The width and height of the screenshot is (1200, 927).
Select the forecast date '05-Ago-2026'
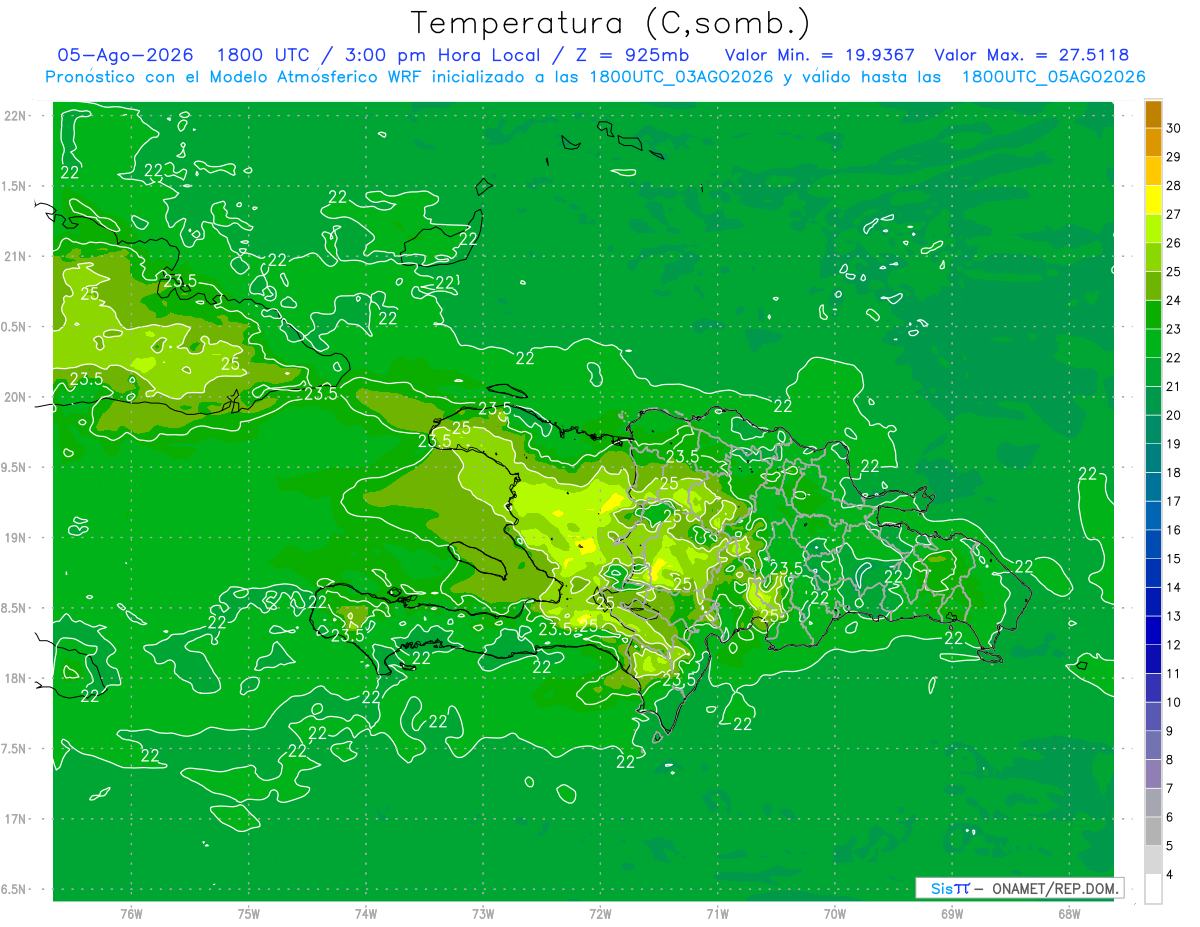tap(125, 56)
